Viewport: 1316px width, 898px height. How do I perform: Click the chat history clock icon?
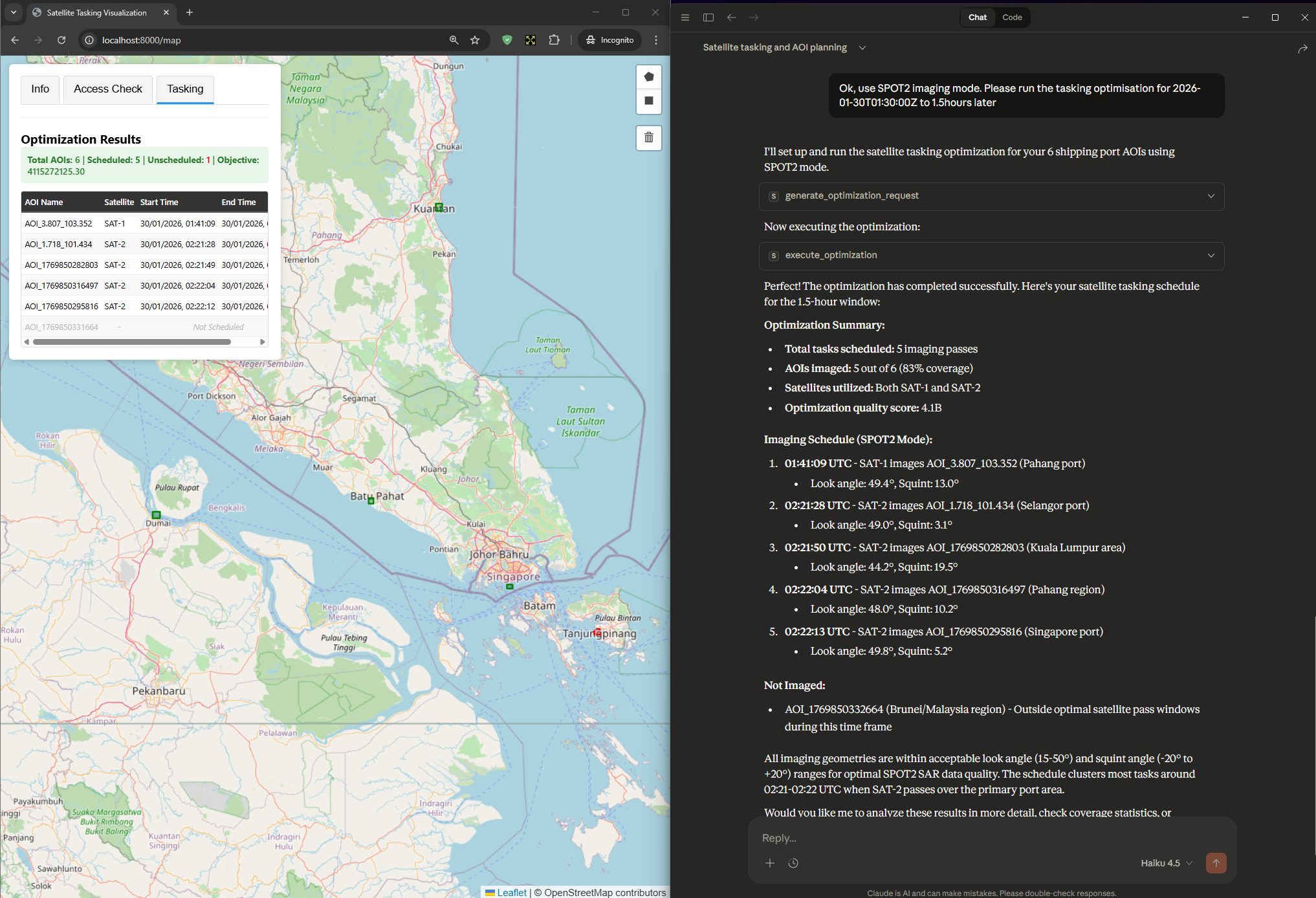pos(793,863)
